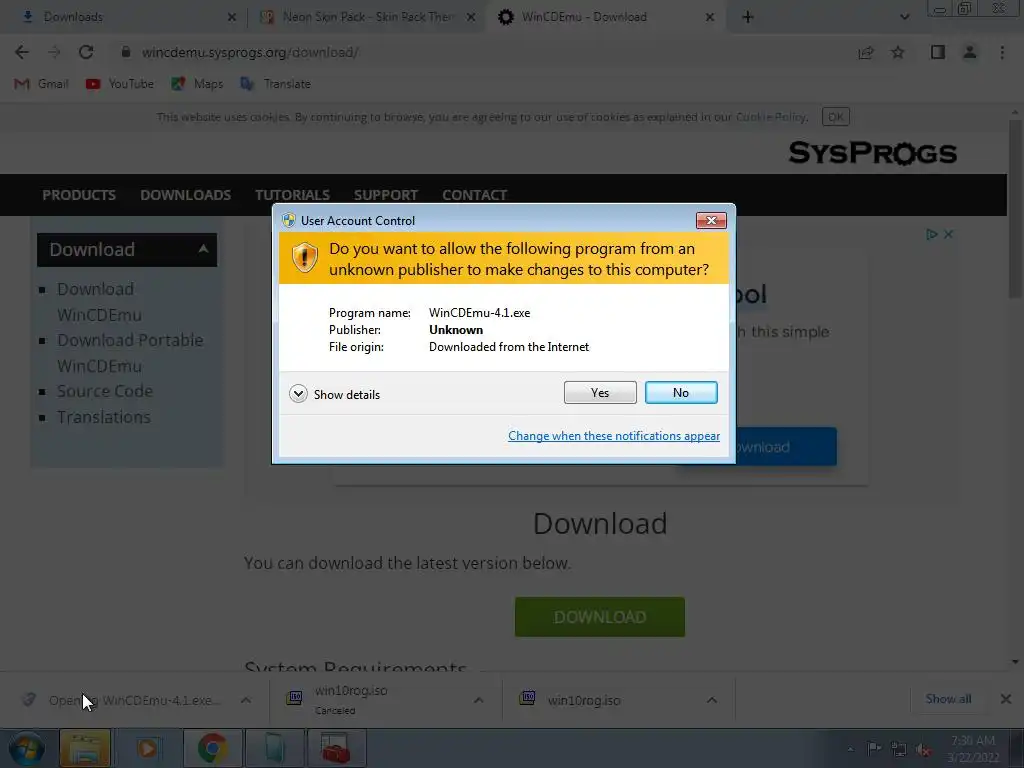
Task: Open options for canceled win10rog.iso
Action: [479, 700]
